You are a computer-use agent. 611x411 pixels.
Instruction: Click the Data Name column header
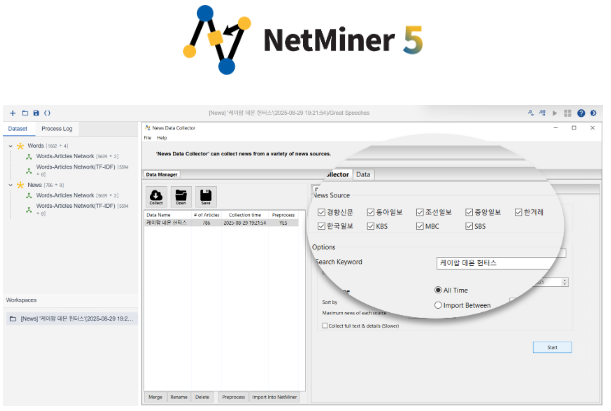point(168,215)
